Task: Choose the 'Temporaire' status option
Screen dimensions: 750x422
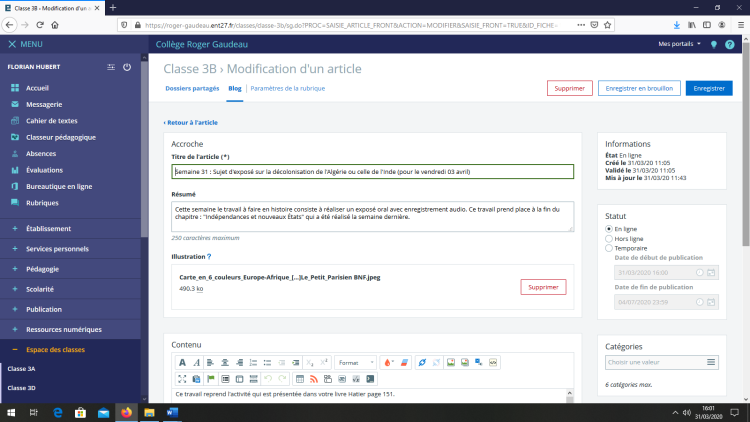Action: [611, 248]
